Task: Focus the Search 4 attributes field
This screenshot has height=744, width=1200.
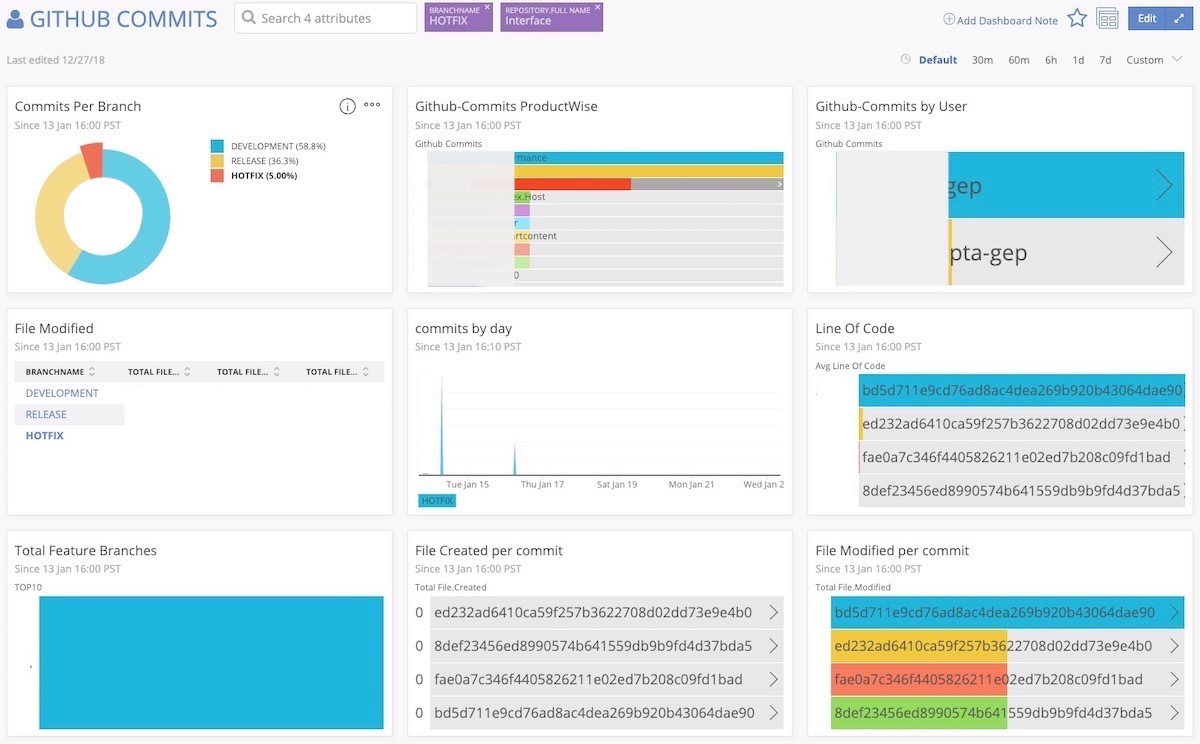Action: pyautogui.click(x=325, y=18)
